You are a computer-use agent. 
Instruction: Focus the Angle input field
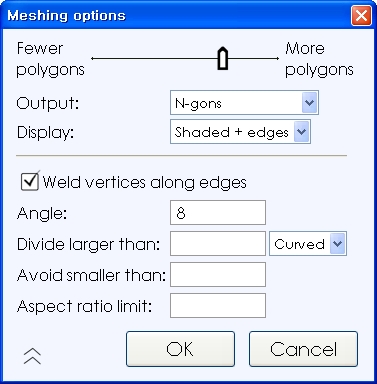pos(218,212)
